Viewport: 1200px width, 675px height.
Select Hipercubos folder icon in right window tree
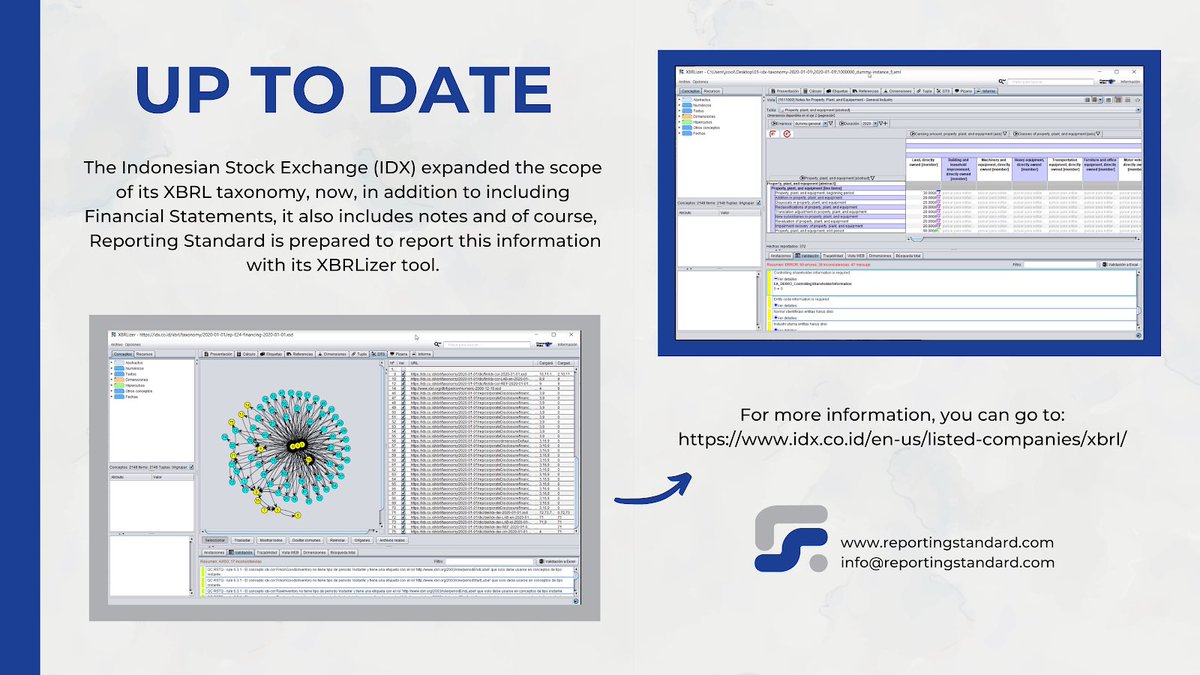(686, 122)
